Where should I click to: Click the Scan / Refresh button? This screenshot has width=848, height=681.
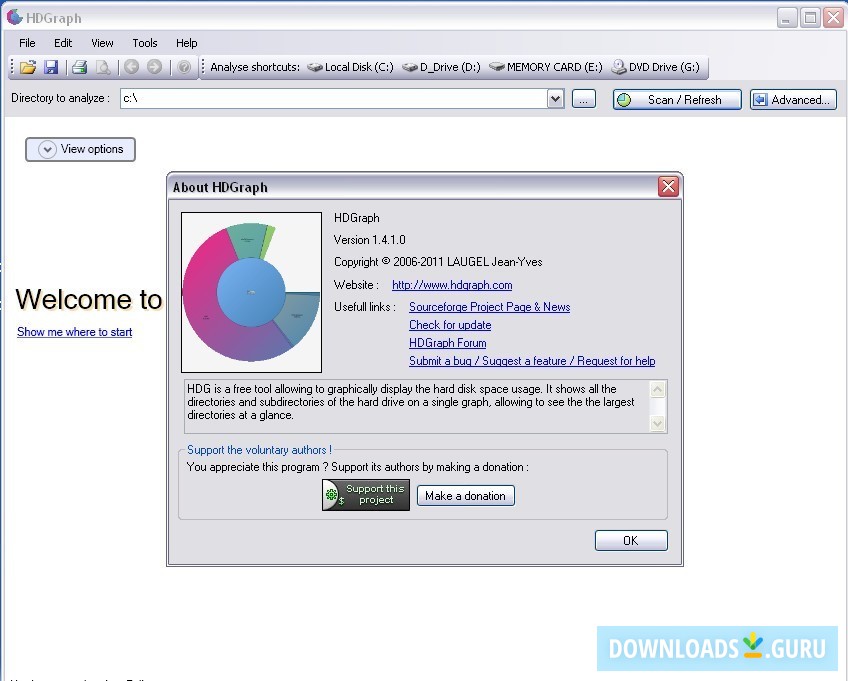coord(677,100)
